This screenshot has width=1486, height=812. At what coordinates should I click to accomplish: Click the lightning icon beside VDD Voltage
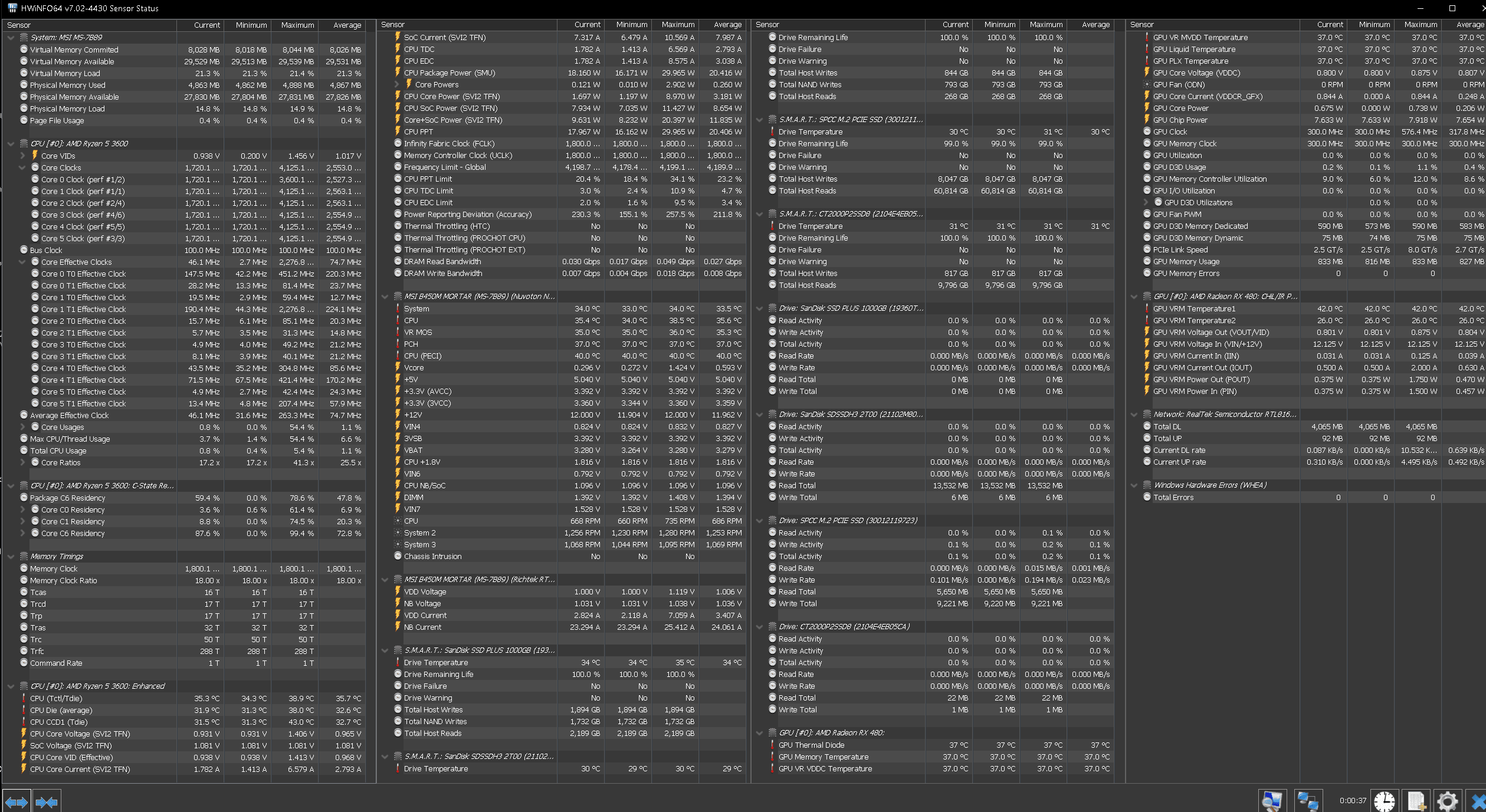click(398, 592)
